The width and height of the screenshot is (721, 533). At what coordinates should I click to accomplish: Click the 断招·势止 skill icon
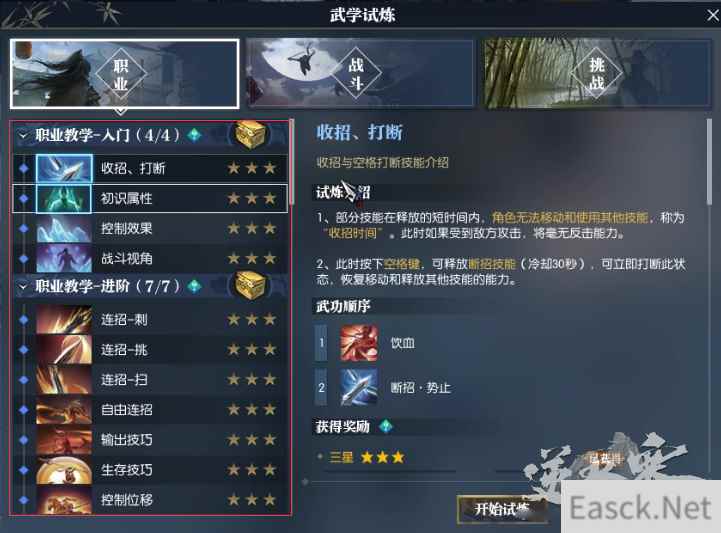tap(359, 387)
